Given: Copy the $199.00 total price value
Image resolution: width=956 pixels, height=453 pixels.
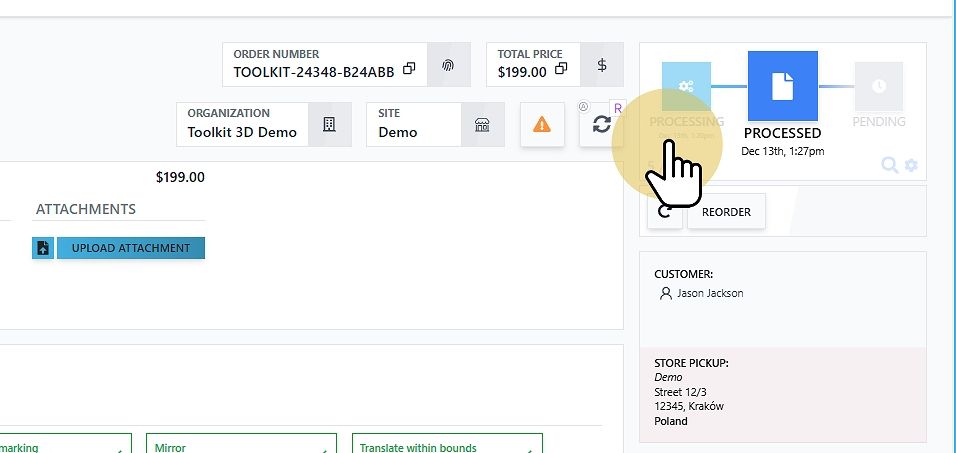Looking at the screenshot, I should click(x=561, y=68).
